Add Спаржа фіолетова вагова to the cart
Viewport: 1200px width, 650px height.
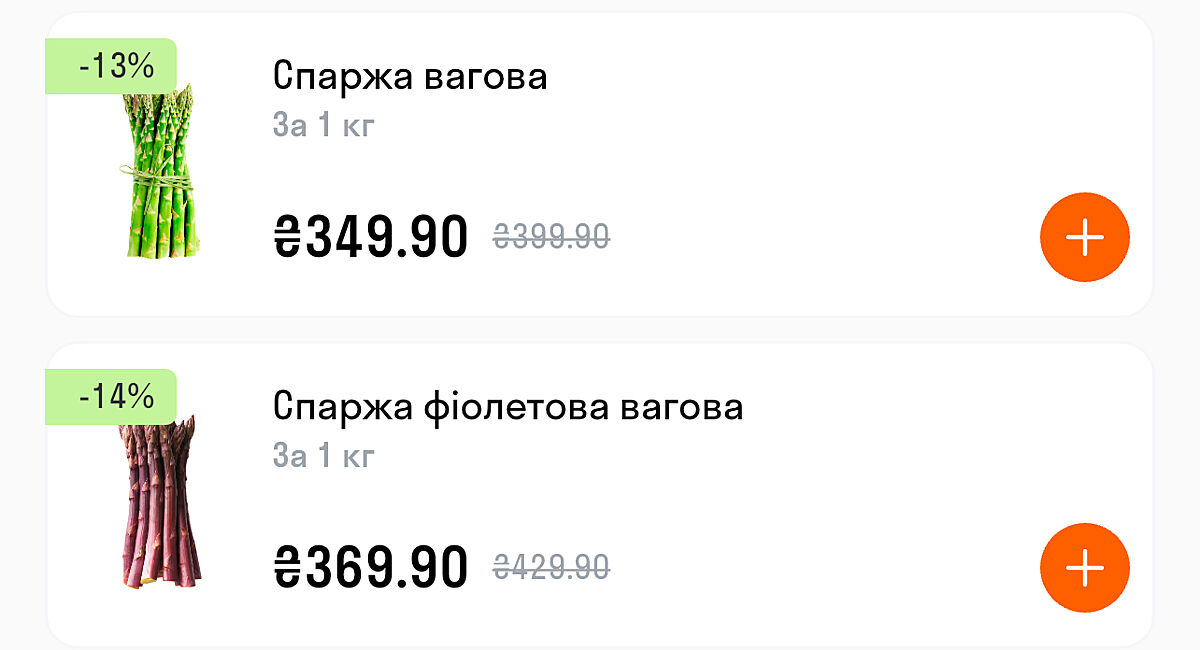click(1084, 568)
